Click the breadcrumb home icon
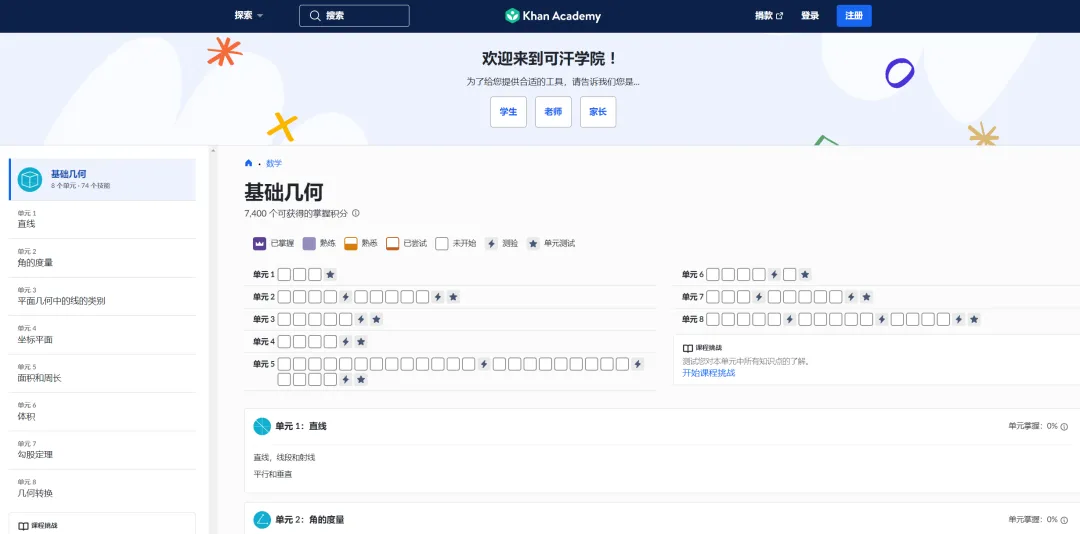This screenshot has width=1080, height=534. coord(249,163)
